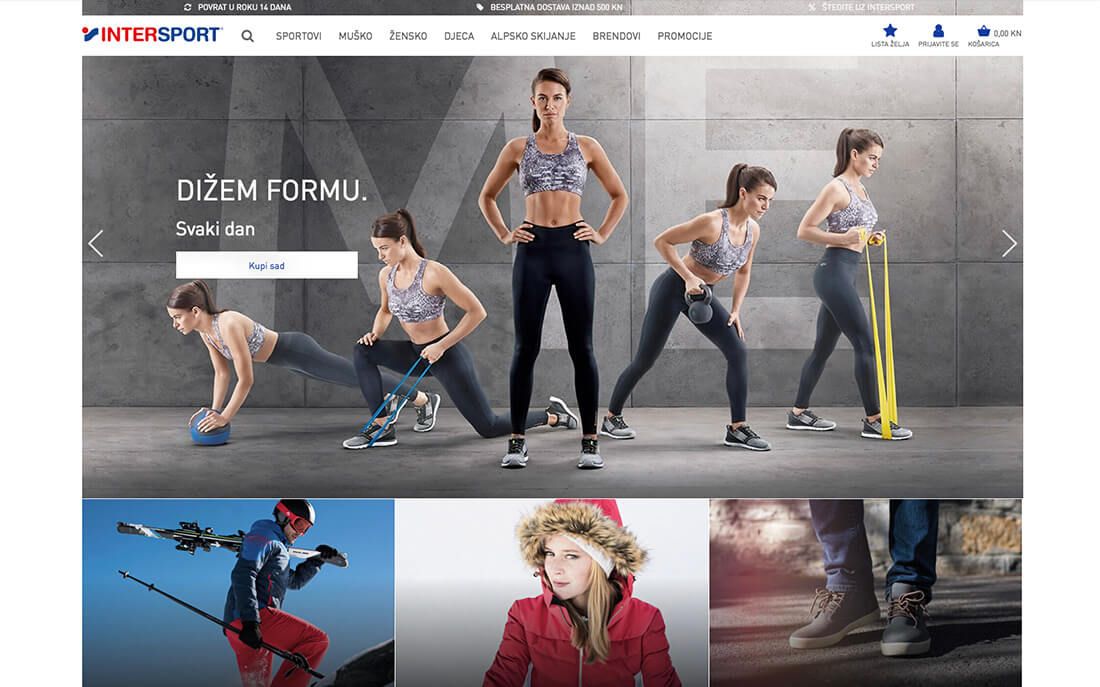The height and width of the screenshot is (687, 1100).
Task: Open the Alpsko skijanje menu item
Action: tap(533, 36)
